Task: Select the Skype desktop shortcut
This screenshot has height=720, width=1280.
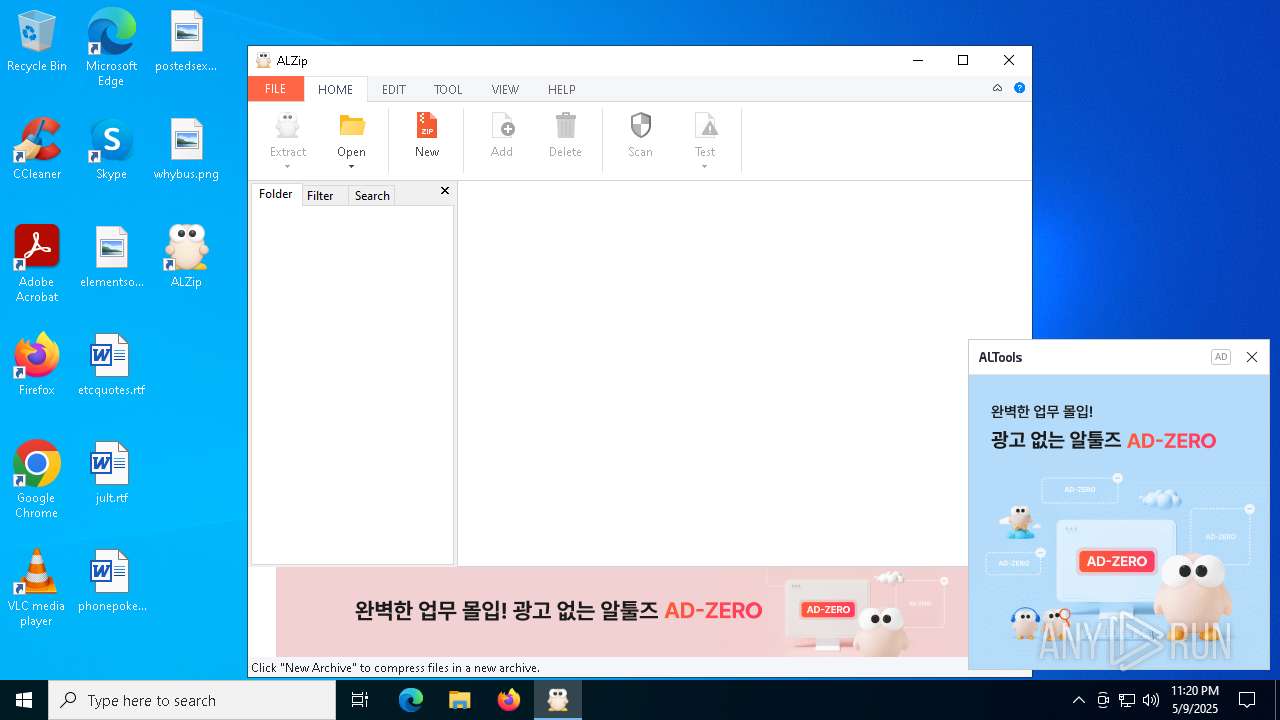Action: [x=111, y=150]
